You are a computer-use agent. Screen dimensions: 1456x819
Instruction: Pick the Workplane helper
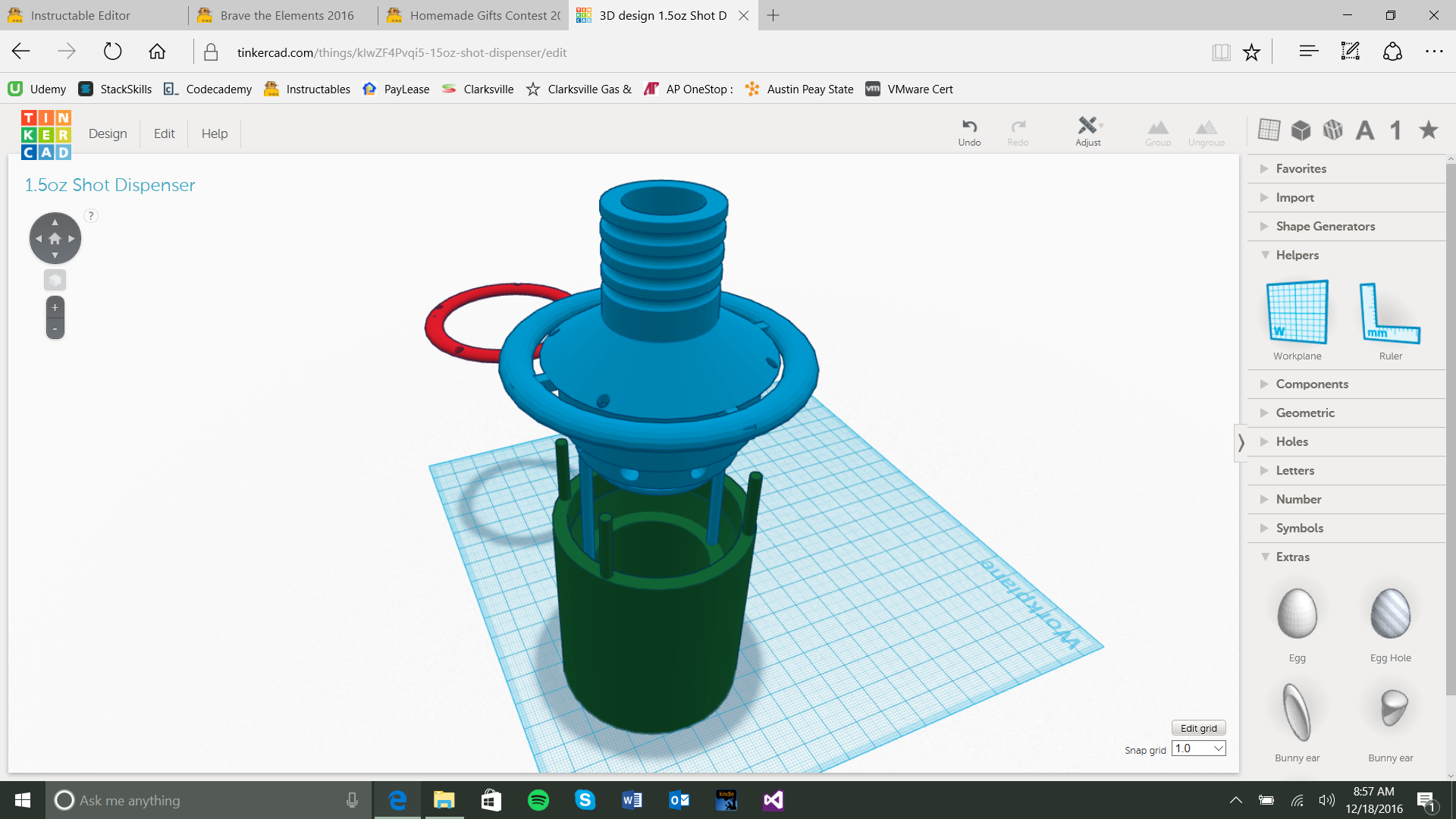[x=1297, y=320]
